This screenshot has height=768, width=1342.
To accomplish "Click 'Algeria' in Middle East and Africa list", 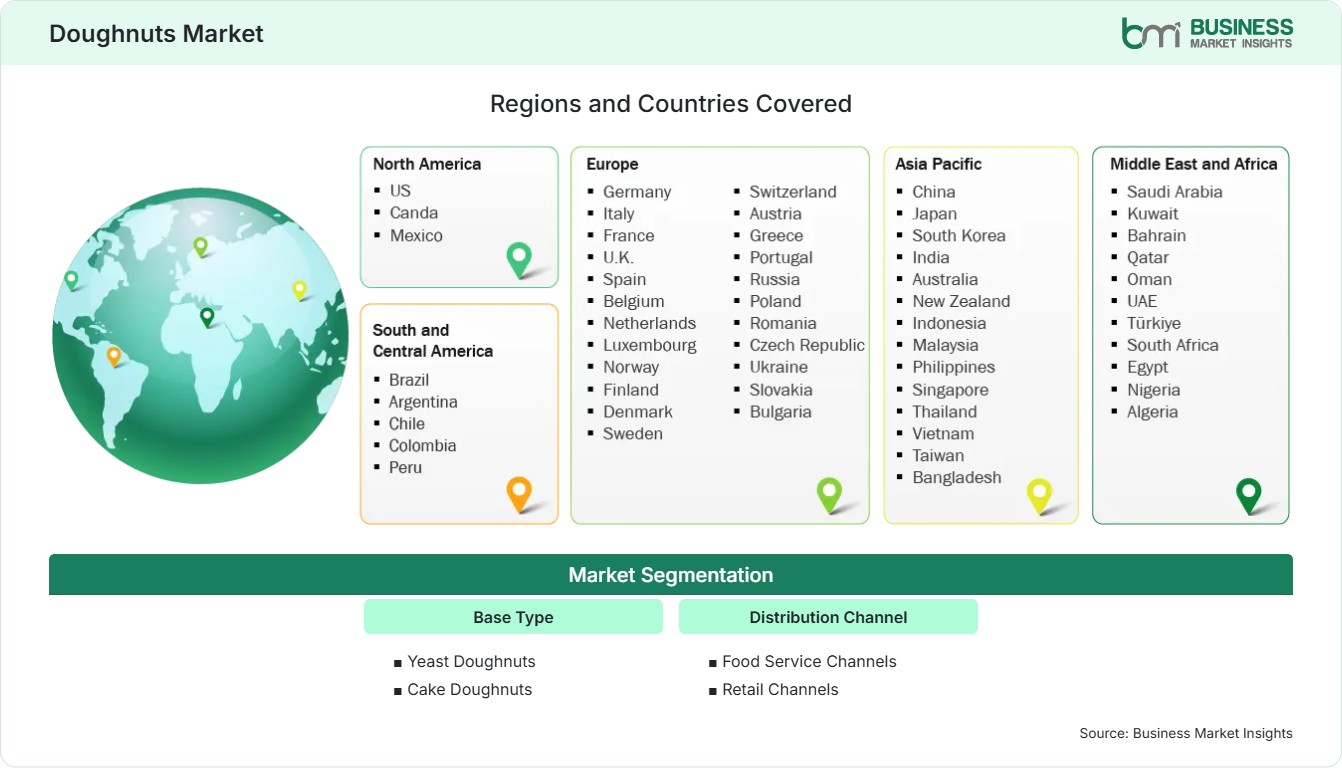I will click(1152, 411).
